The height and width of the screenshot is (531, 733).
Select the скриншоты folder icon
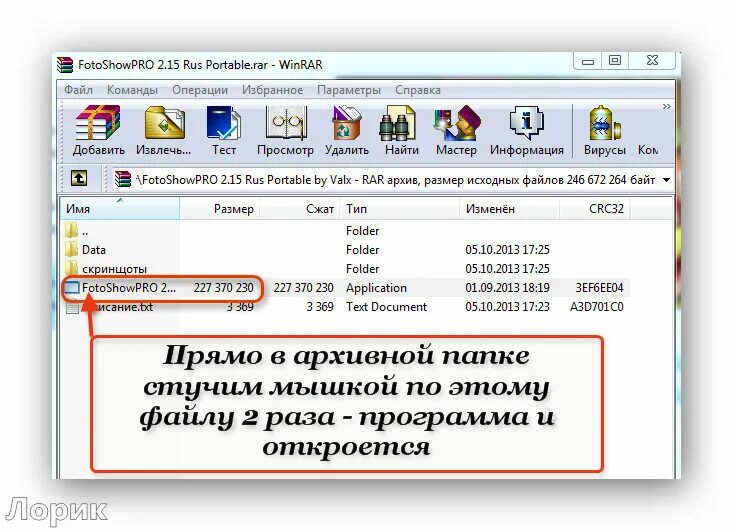point(72,268)
